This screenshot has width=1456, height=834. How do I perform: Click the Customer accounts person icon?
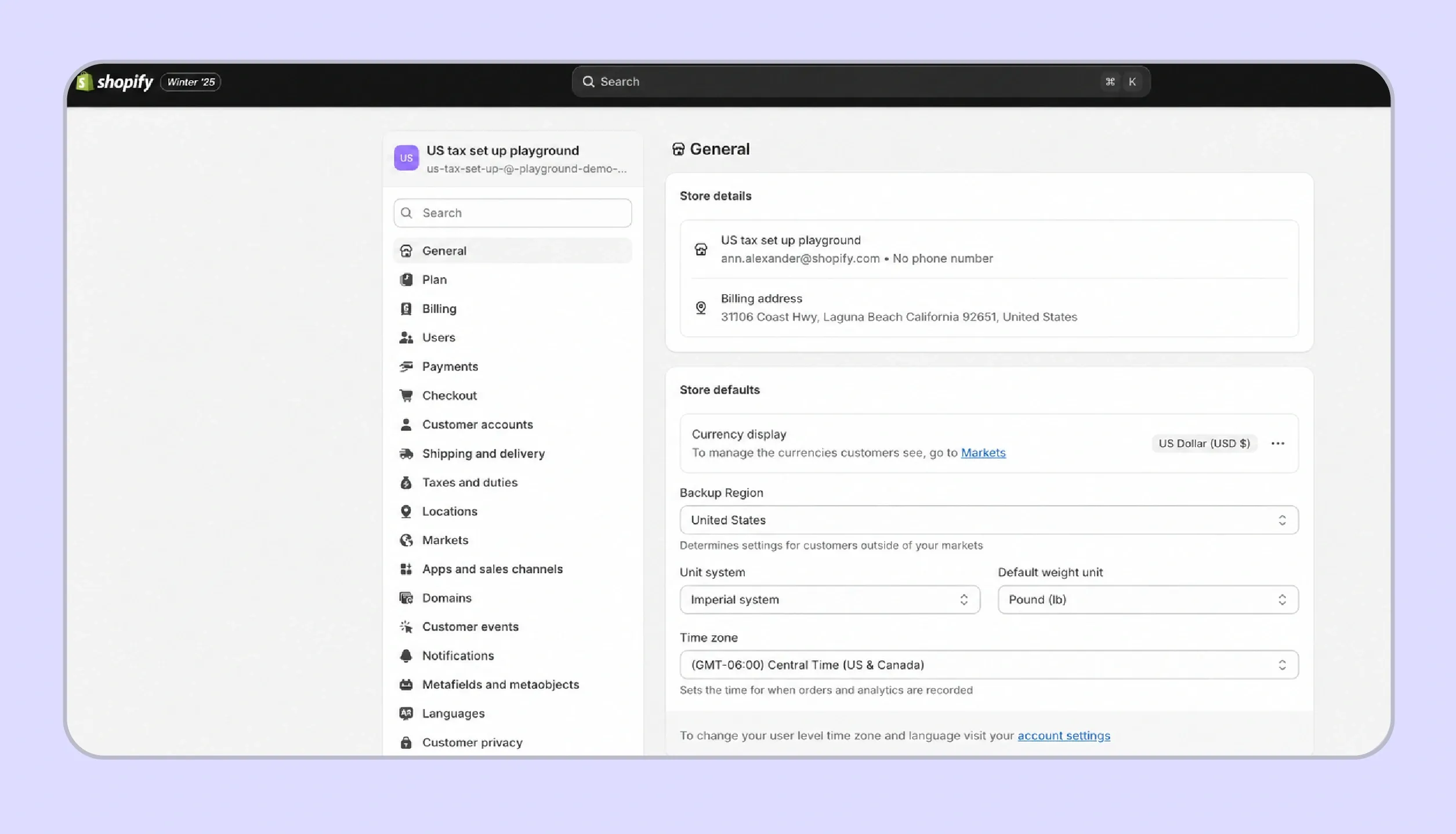click(x=406, y=425)
